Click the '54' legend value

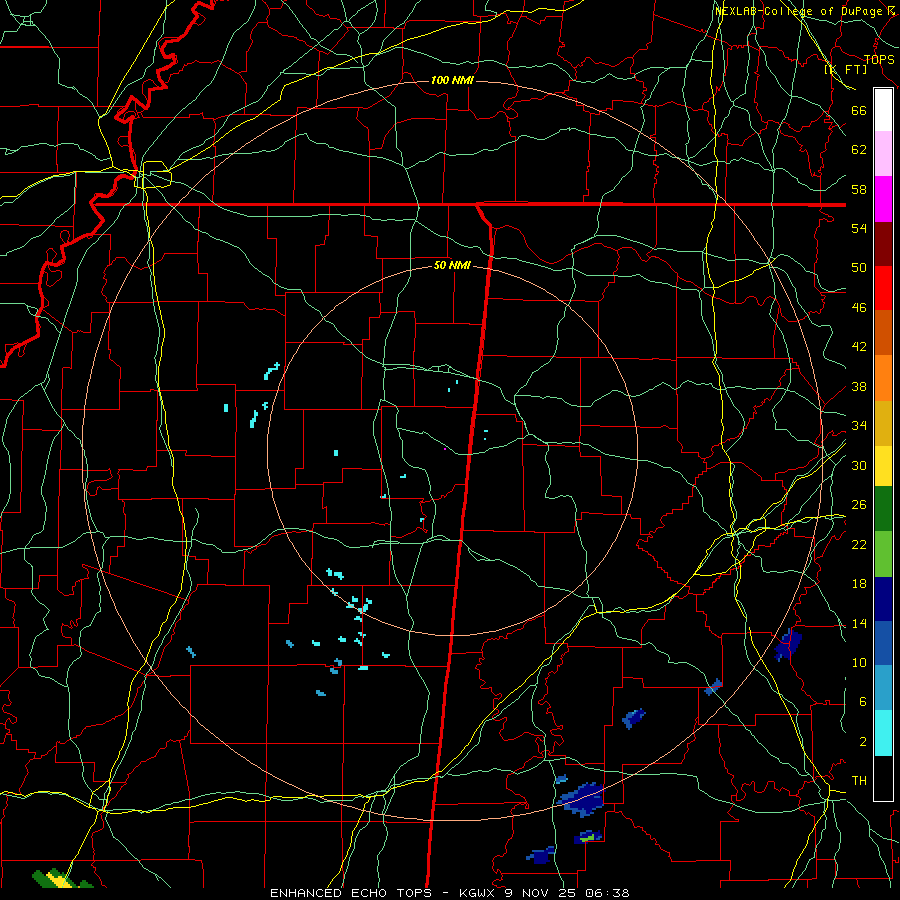click(x=859, y=228)
